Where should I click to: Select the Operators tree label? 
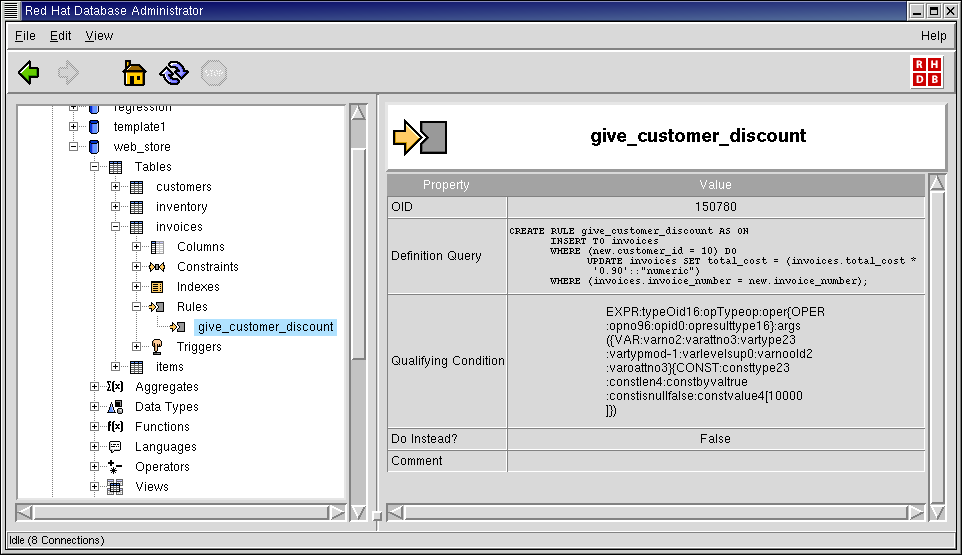162,467
